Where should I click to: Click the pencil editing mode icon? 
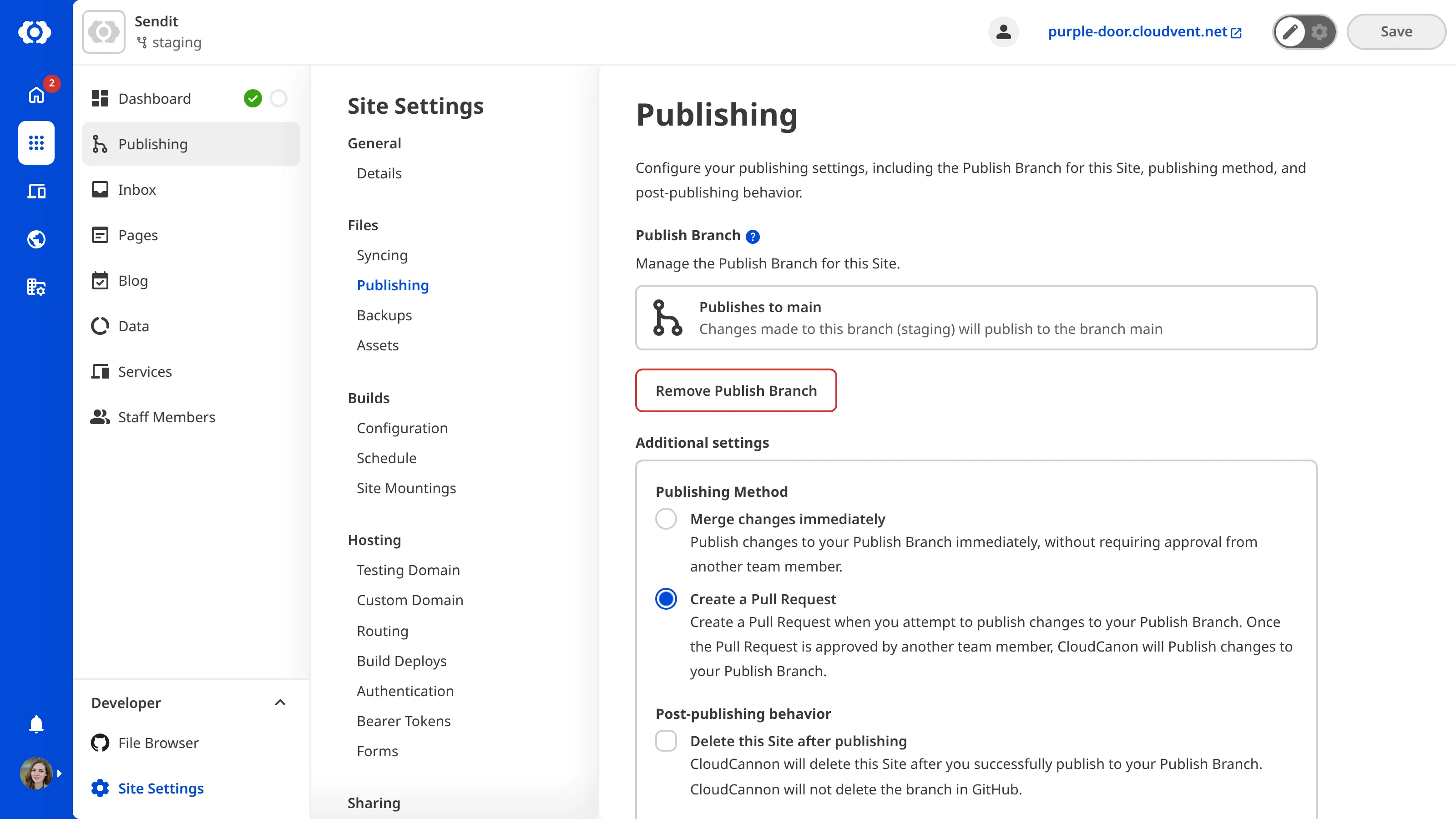tap(1290, 32)
